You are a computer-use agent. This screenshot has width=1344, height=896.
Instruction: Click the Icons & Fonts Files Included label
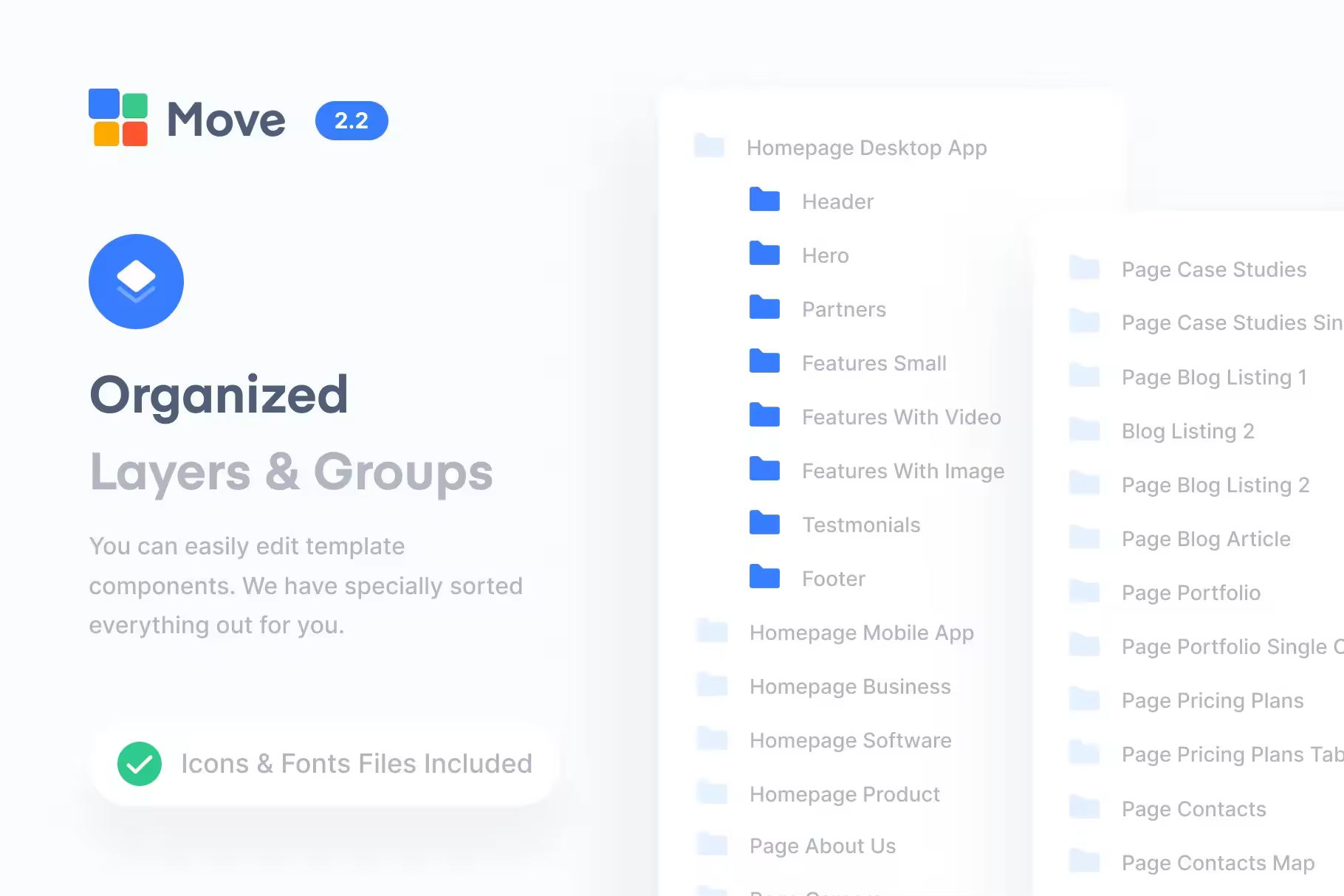356,764
